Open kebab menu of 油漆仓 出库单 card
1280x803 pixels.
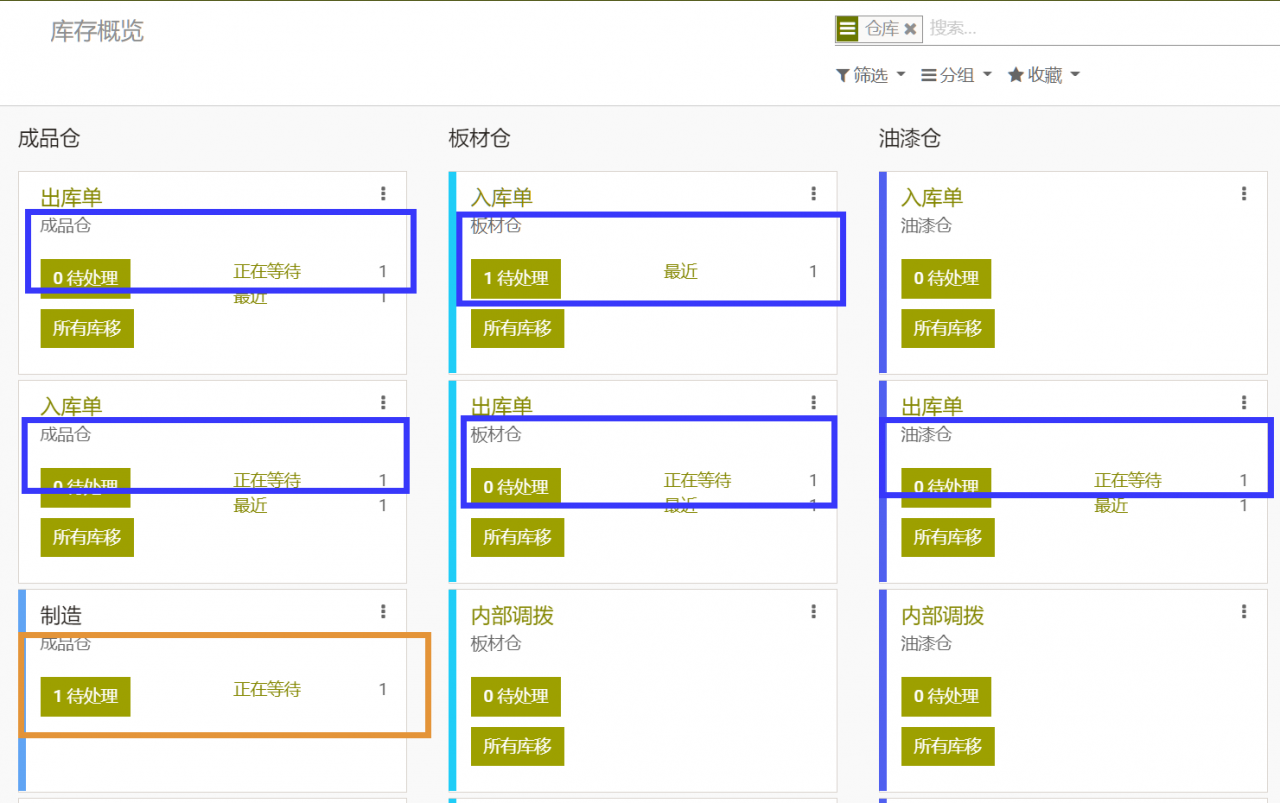coord(1244,403)
